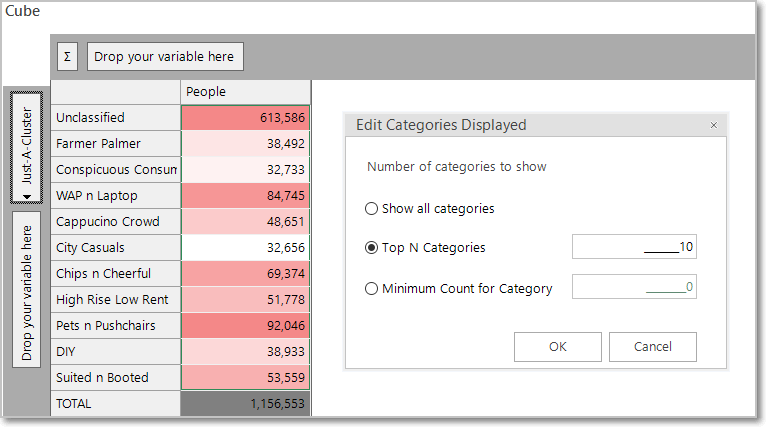Image resolution: width=766 pixels, height=427 pixels.
Task: Select the People column header
Action: tap(245, 92)
